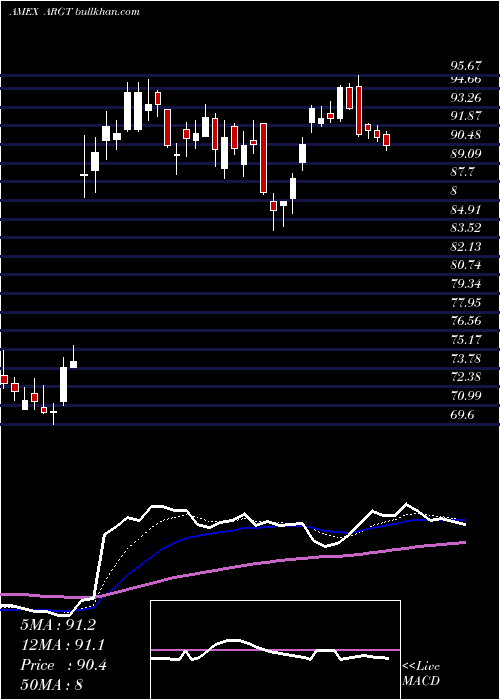Click the 50MA readout line
The height and width of the screenshot is (700, 500).
coord(51,684)
